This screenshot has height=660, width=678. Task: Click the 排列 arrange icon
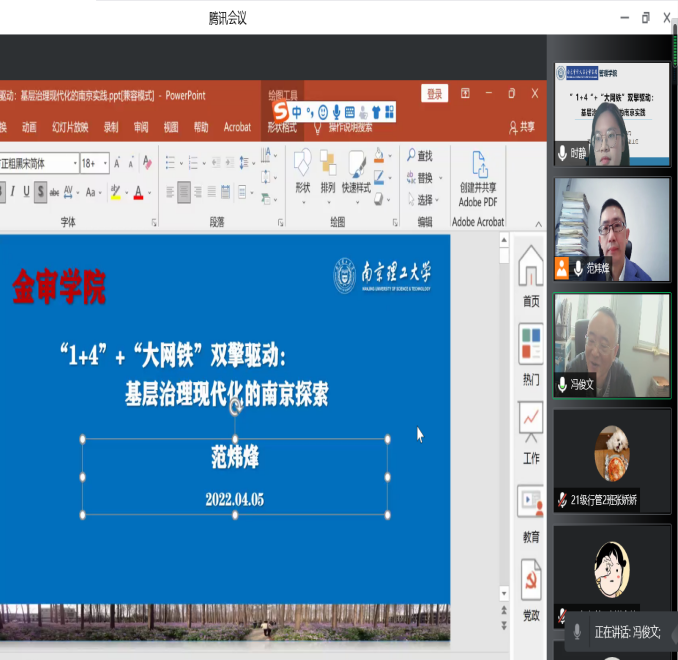328,170
